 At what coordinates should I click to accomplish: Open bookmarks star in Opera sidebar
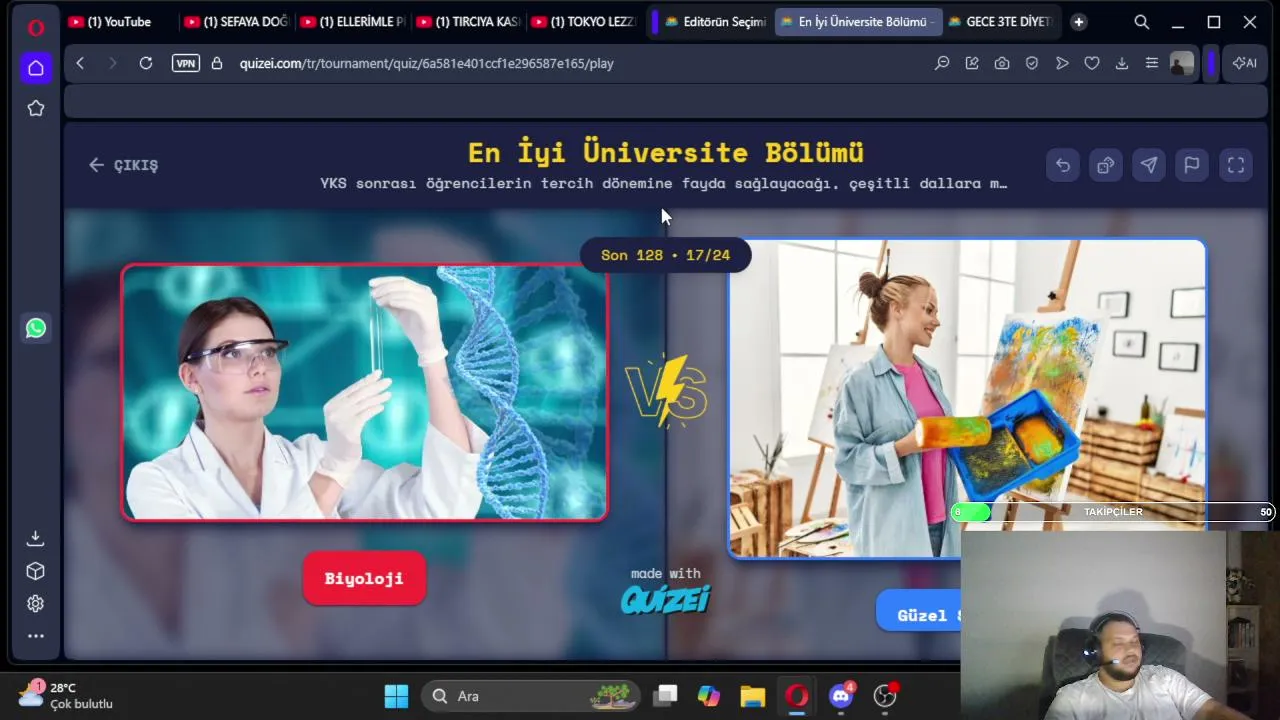[36, 108]
